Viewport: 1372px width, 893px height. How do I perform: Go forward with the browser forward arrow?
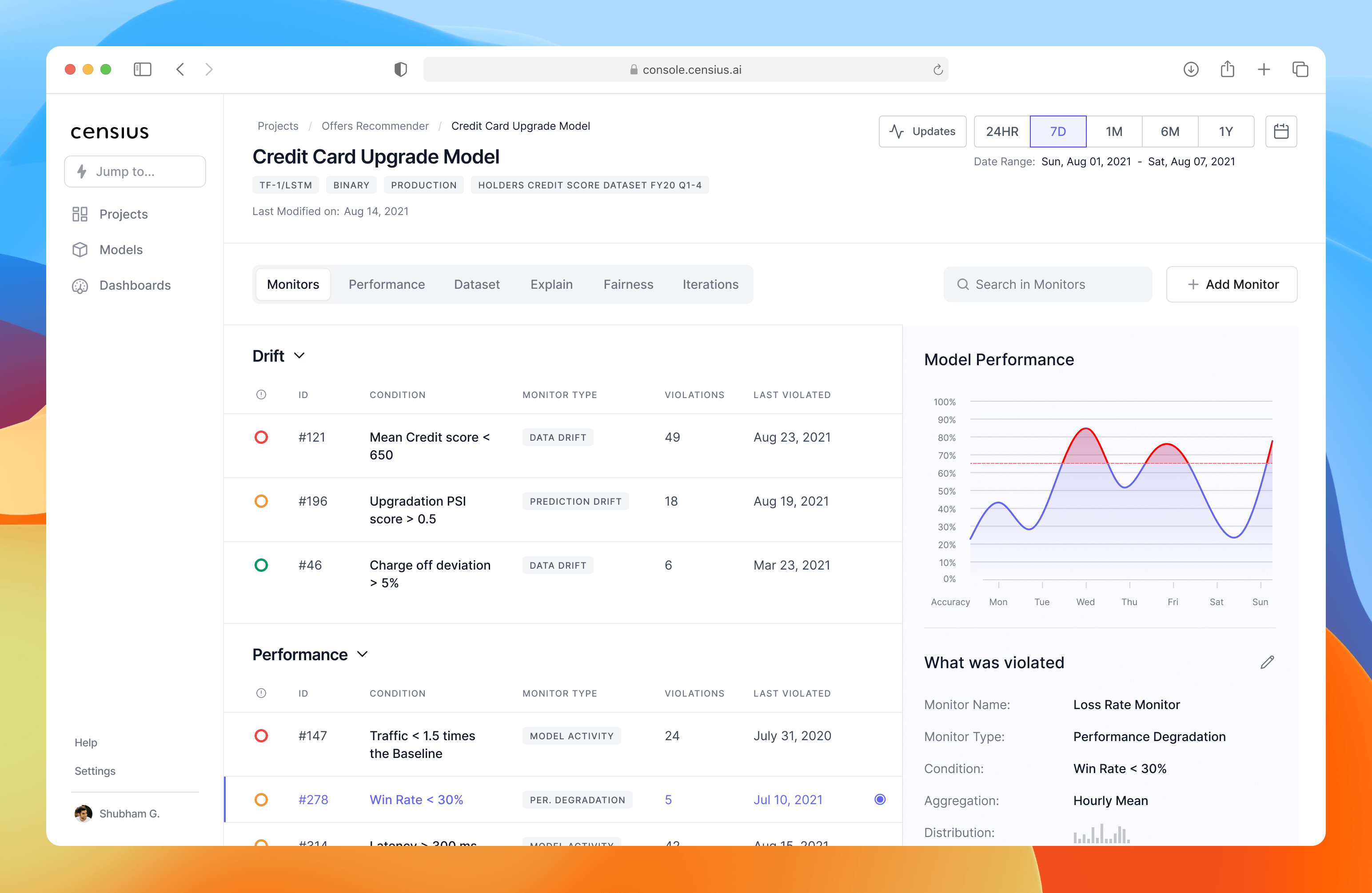pyautogui.click(x=209, y=69)
